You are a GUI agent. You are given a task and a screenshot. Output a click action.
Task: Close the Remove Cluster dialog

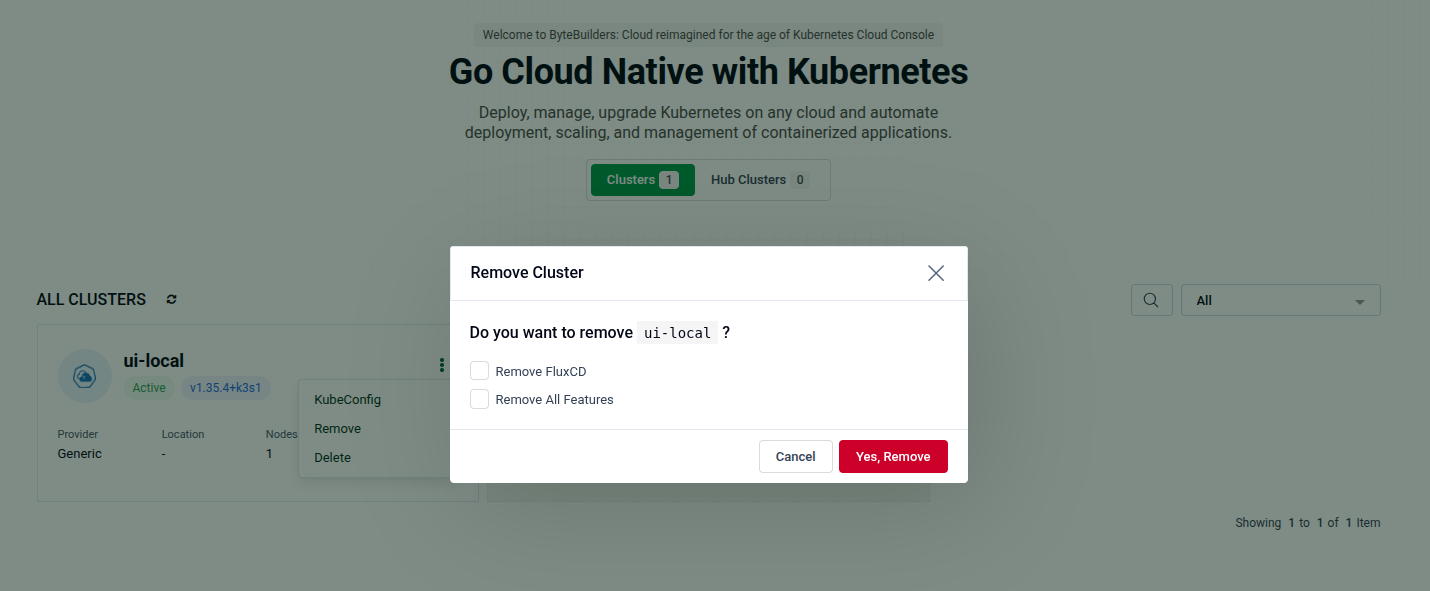[x=936, y=273]
